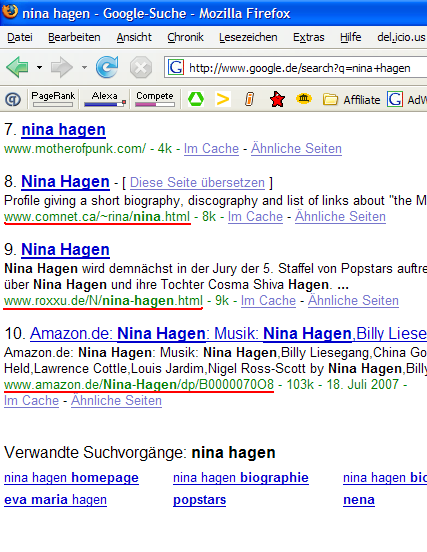Focus the URL address field
Image resolution: width=427 pixels, height=552 pixels.
click(x=300, y=68)
